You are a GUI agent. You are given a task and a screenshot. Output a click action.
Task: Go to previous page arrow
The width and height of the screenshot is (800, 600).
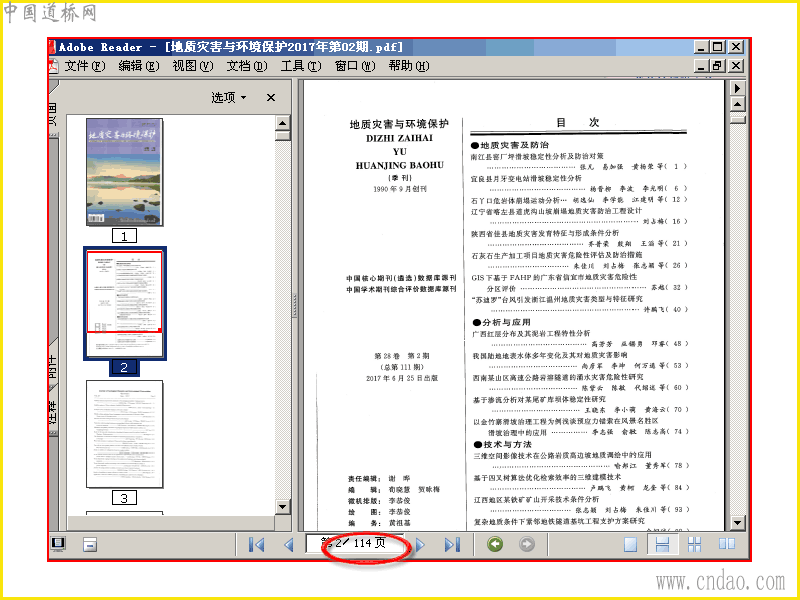(288, 544)
